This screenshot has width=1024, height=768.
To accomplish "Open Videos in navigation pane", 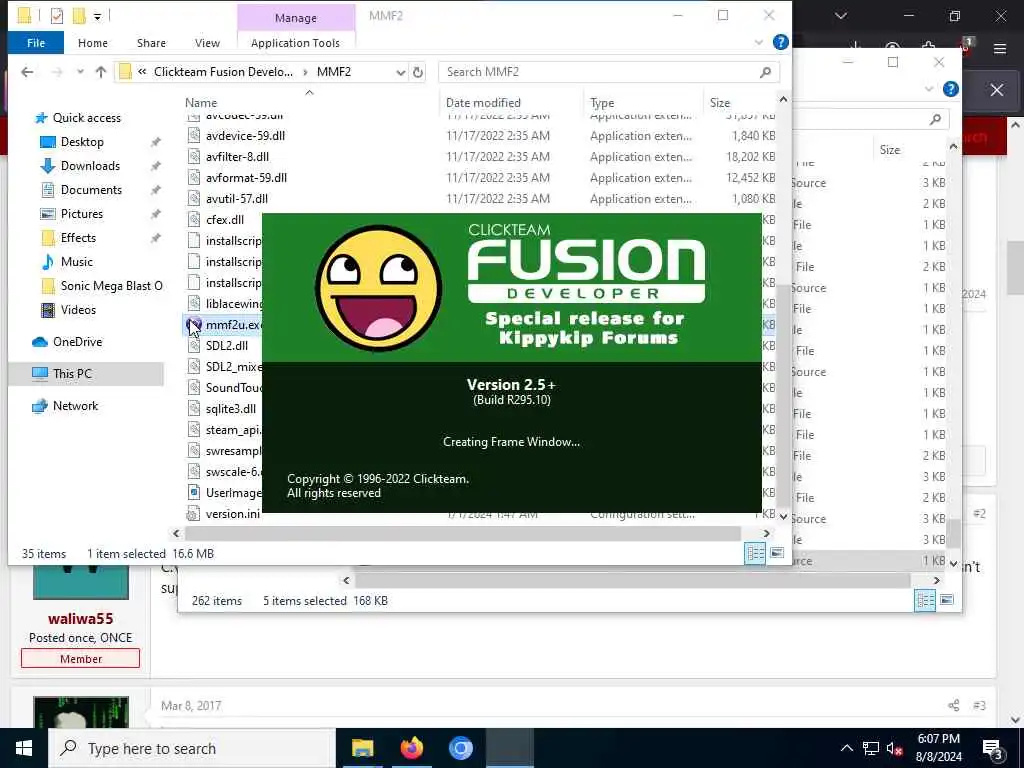I will [x=78, y=310].
